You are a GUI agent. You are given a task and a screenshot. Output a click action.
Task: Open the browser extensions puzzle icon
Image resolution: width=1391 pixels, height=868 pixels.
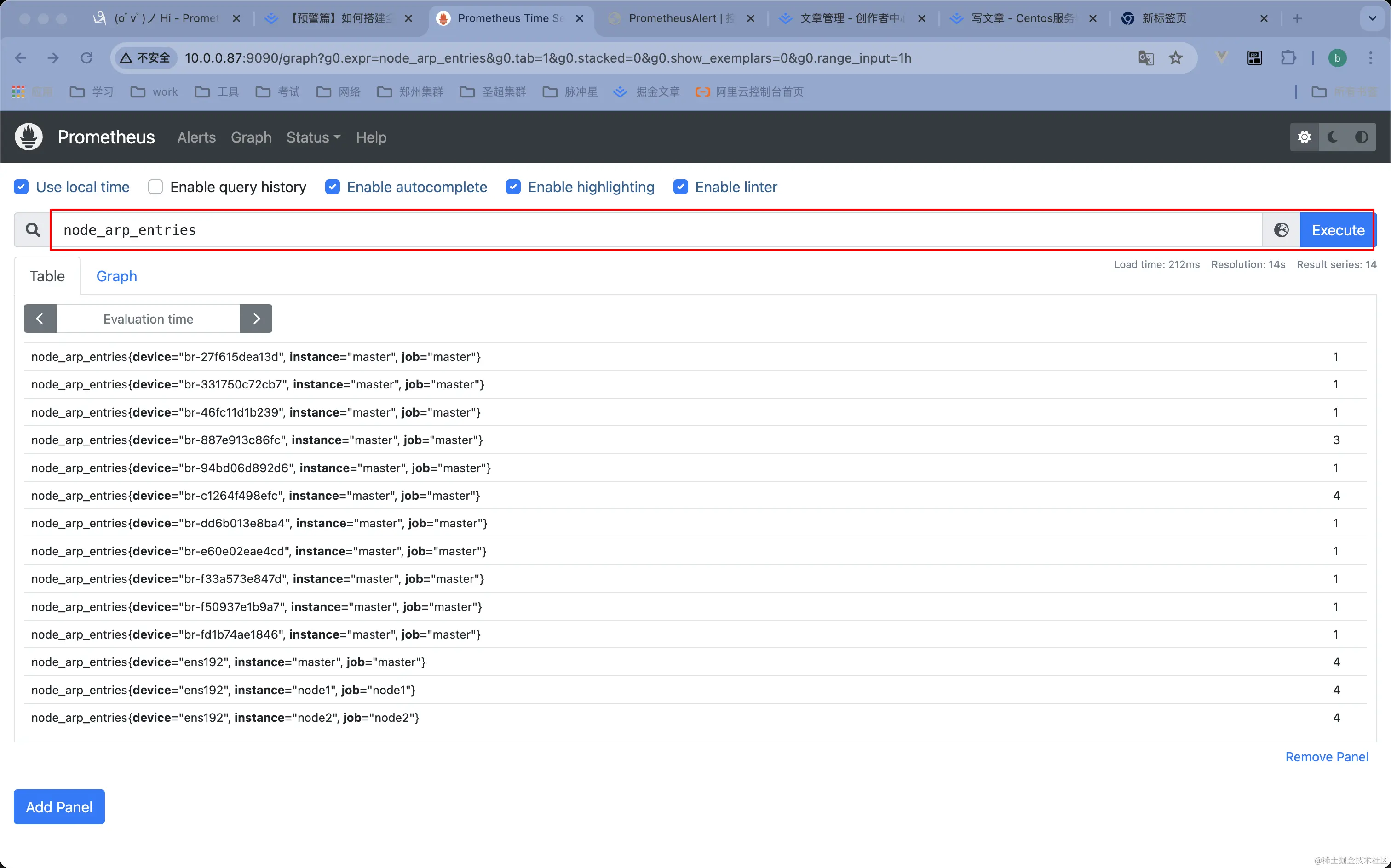point(1288,58)
